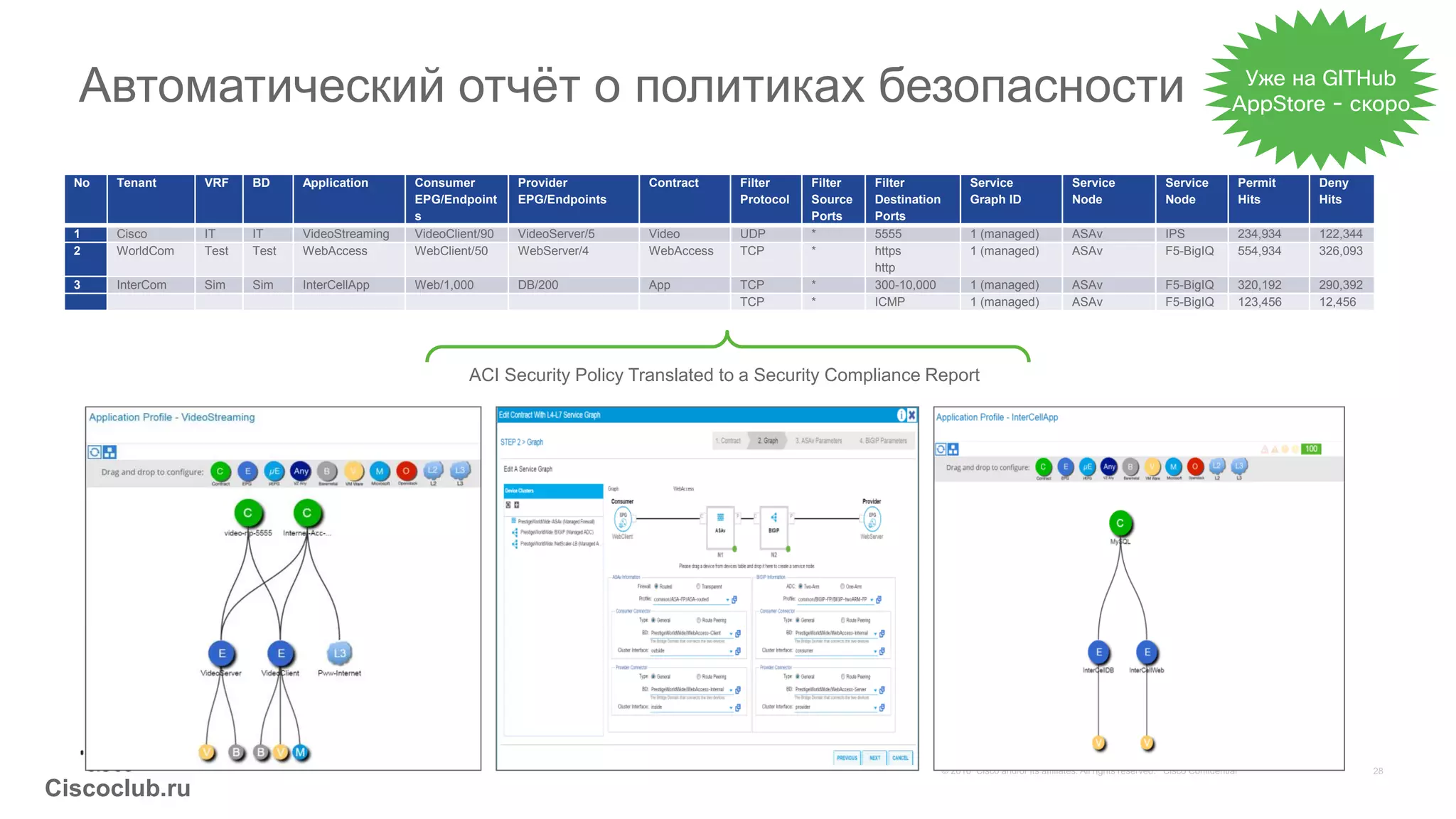
Task: Click WebClient consumer EPG icon
Action: [x=623, y=520]
